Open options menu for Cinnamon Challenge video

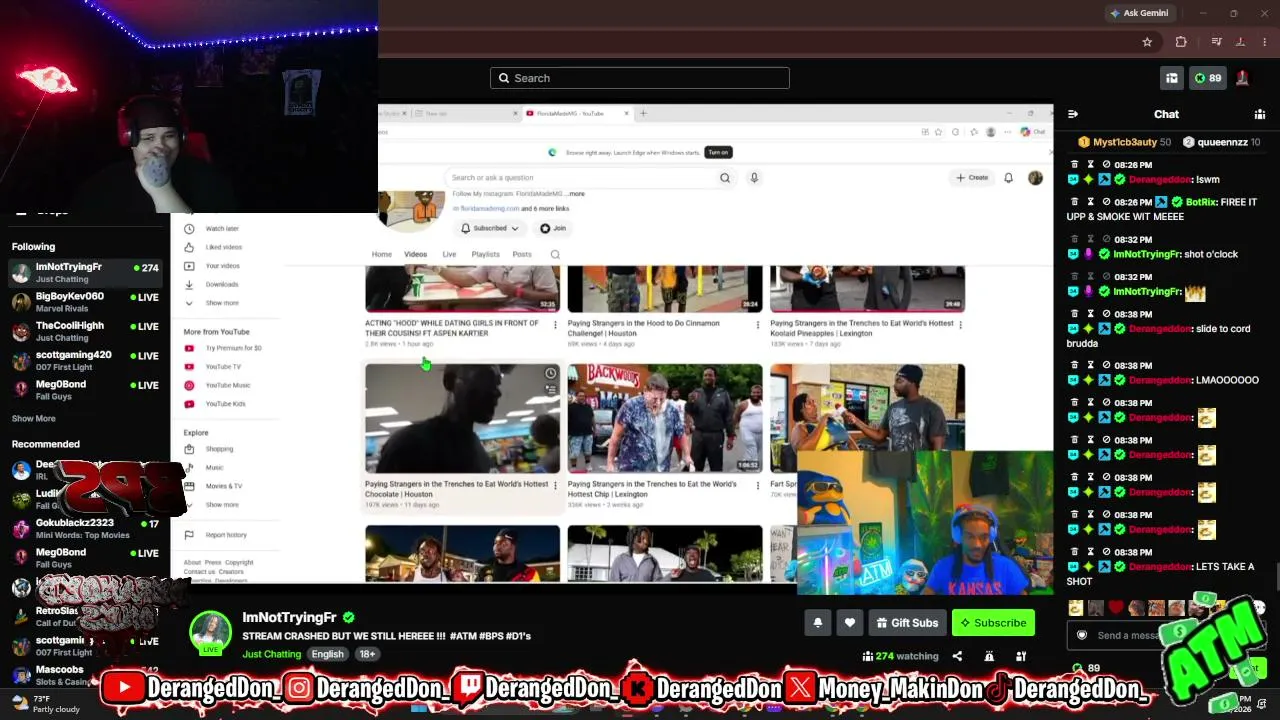757,325
